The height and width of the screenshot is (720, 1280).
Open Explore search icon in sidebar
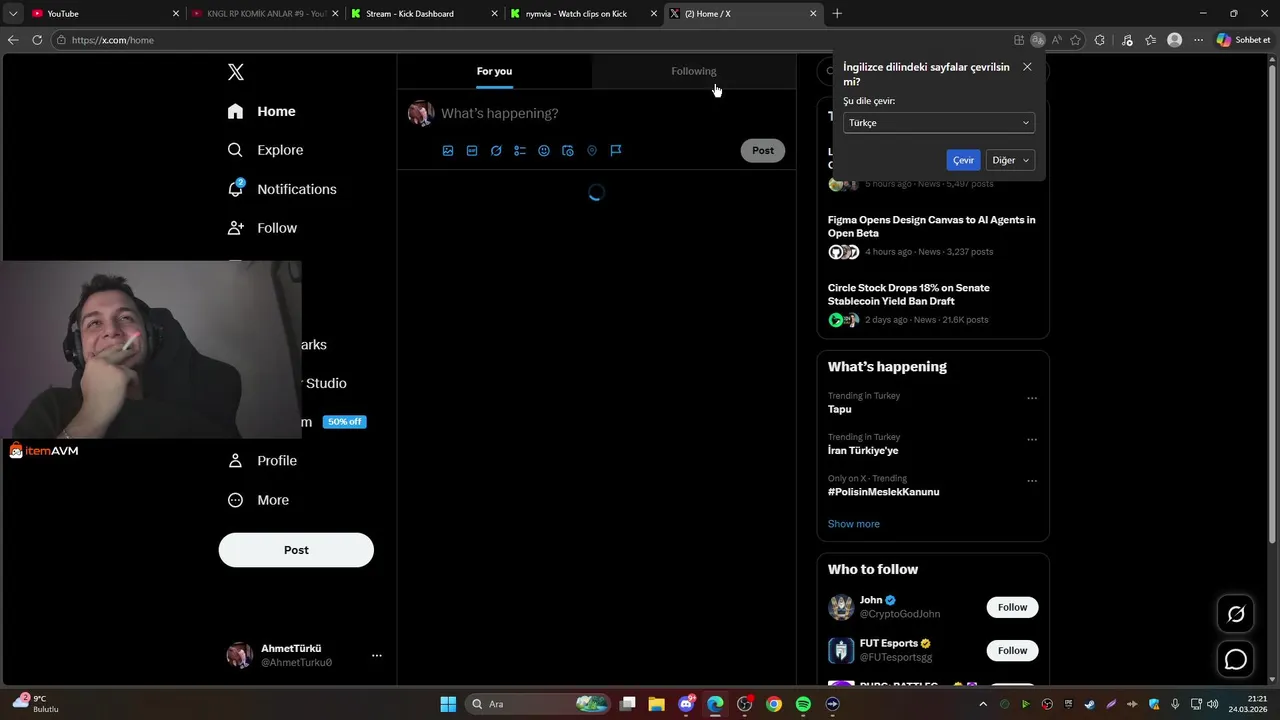tap(235, 150)
